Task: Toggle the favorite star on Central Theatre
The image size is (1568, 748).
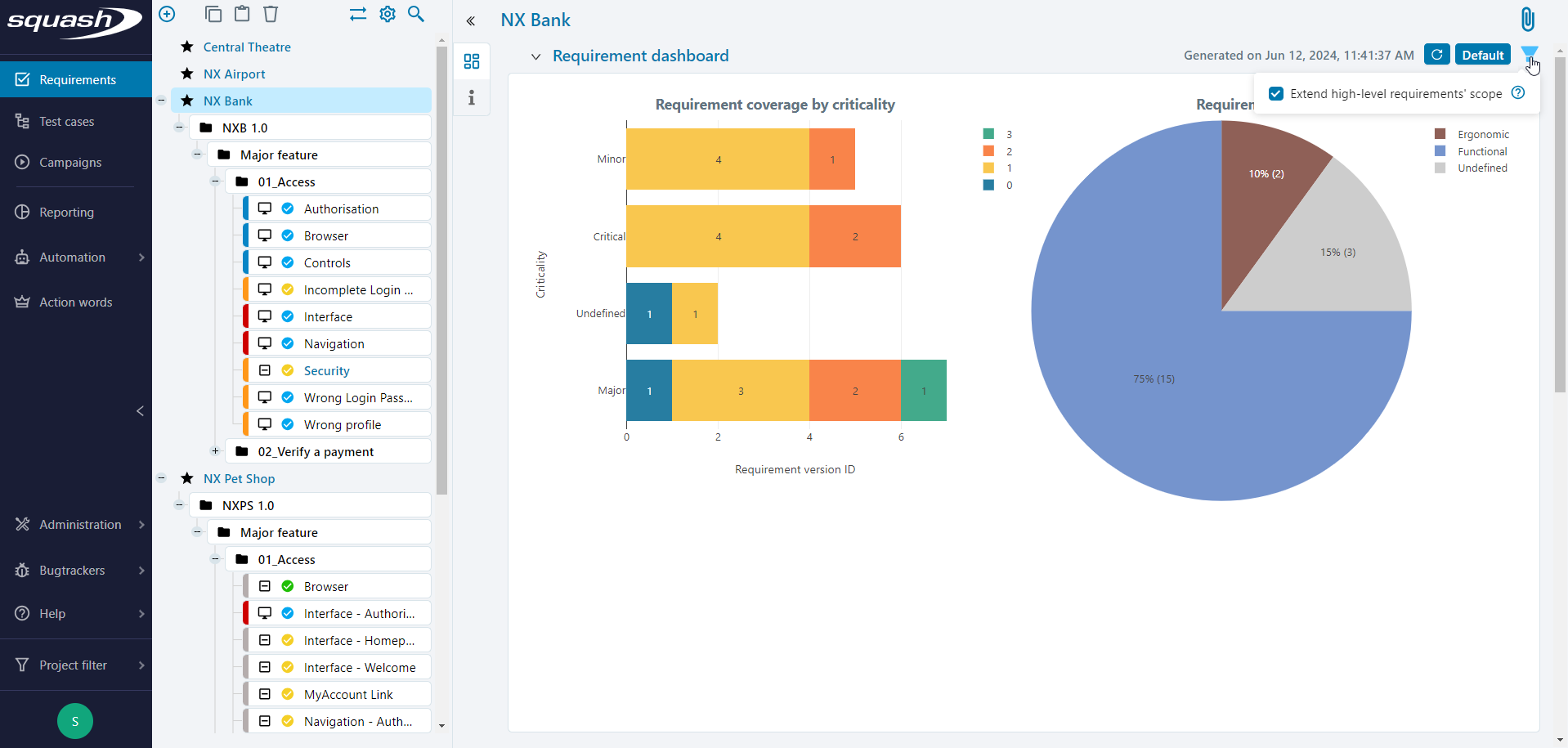Action: [186, 47]
